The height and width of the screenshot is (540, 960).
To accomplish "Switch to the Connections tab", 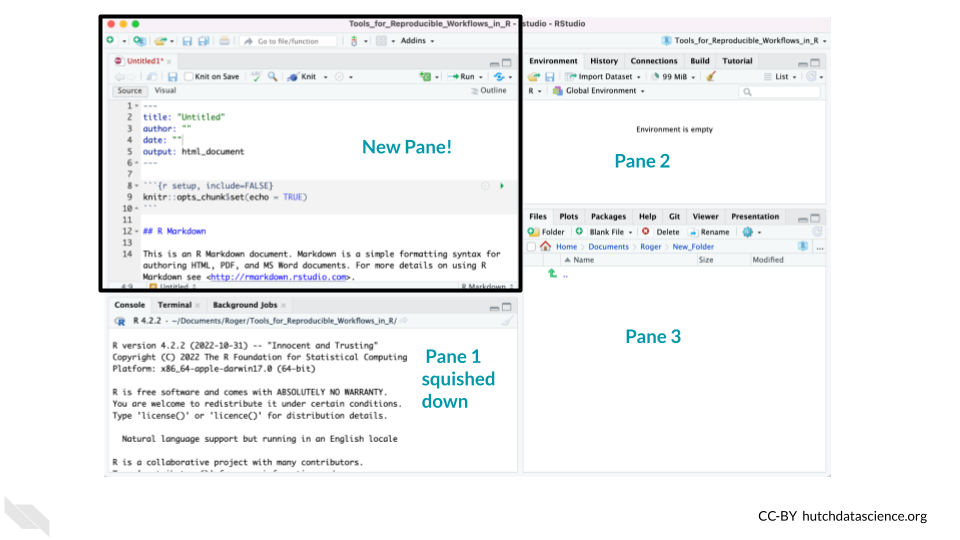I will tap(654, 61).
